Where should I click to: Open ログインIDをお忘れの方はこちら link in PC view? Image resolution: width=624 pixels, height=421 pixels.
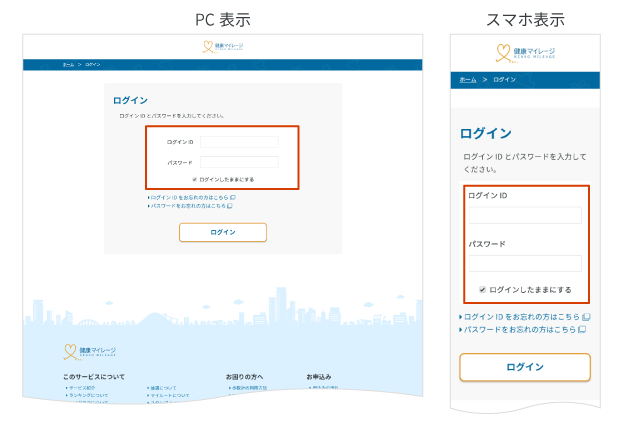pos(188,198)
